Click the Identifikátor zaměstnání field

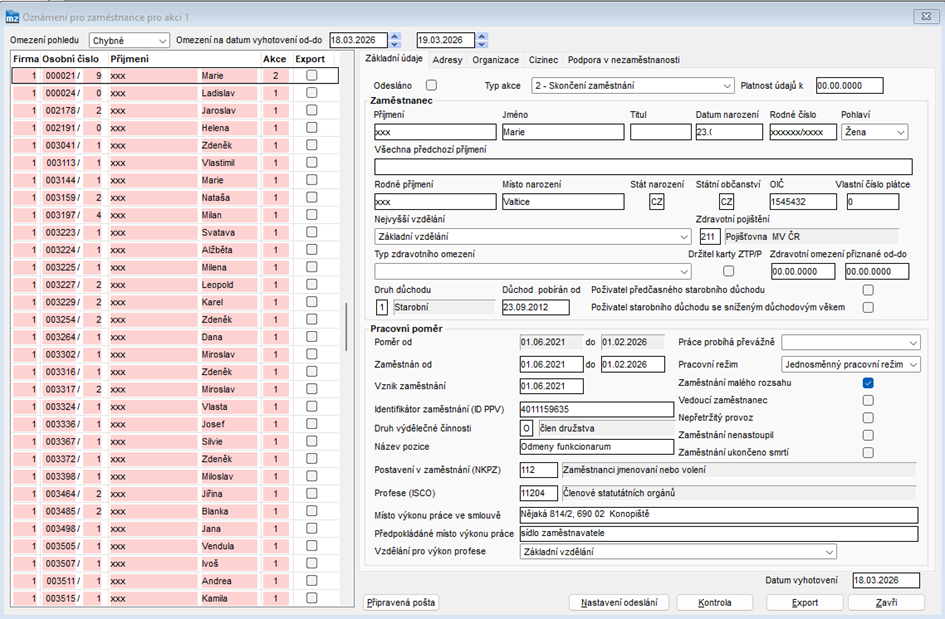597,409
